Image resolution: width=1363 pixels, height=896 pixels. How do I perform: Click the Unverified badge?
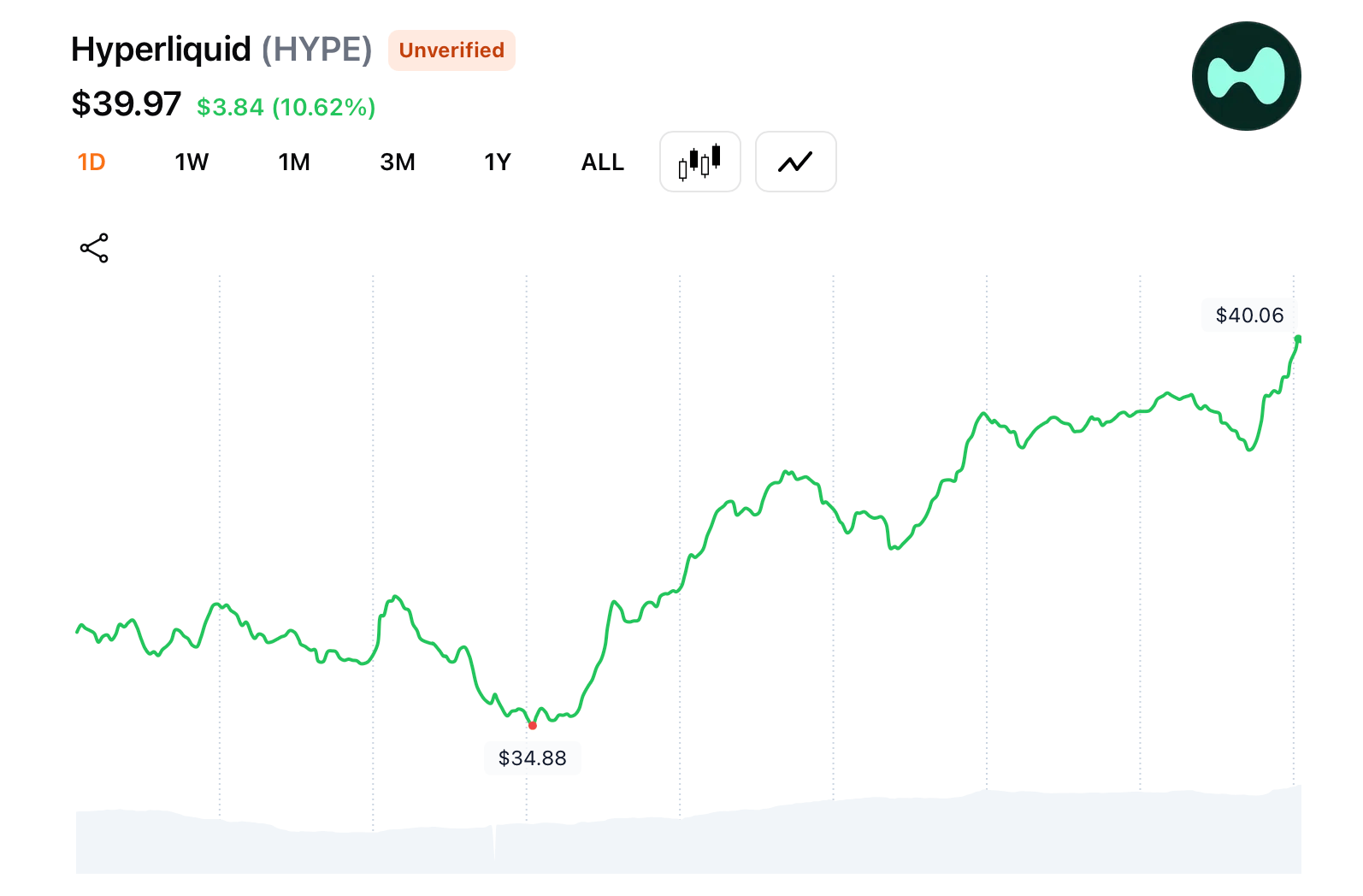(x=451, y=50)
